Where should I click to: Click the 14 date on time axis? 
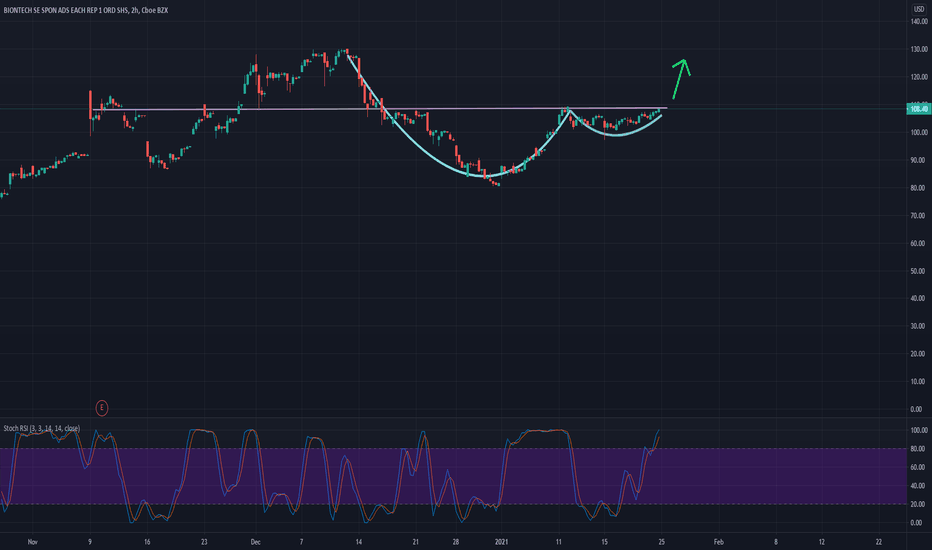click(x=358, y=542)
